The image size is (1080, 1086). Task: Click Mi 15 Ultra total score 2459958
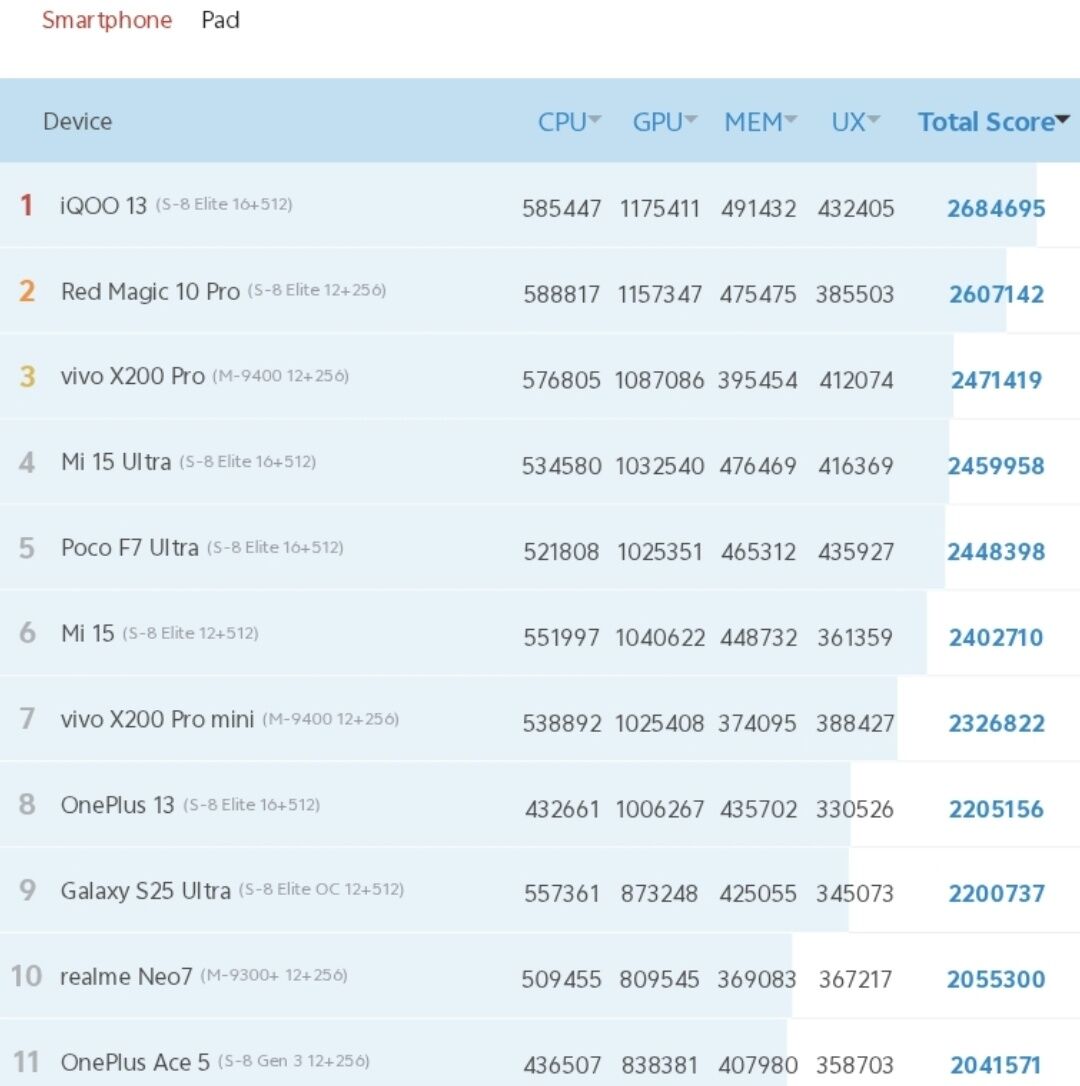point(996,466)
